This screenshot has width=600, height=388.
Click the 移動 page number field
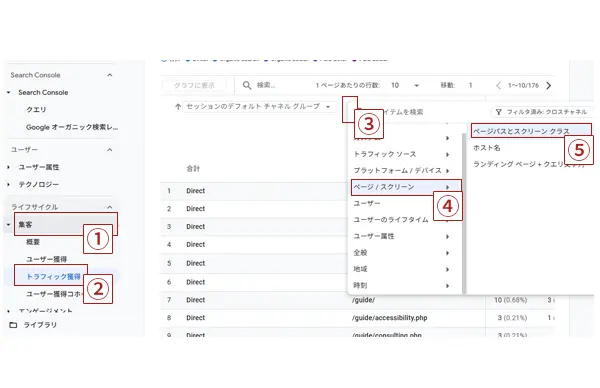pyautogui.click(x=471, y=85)
